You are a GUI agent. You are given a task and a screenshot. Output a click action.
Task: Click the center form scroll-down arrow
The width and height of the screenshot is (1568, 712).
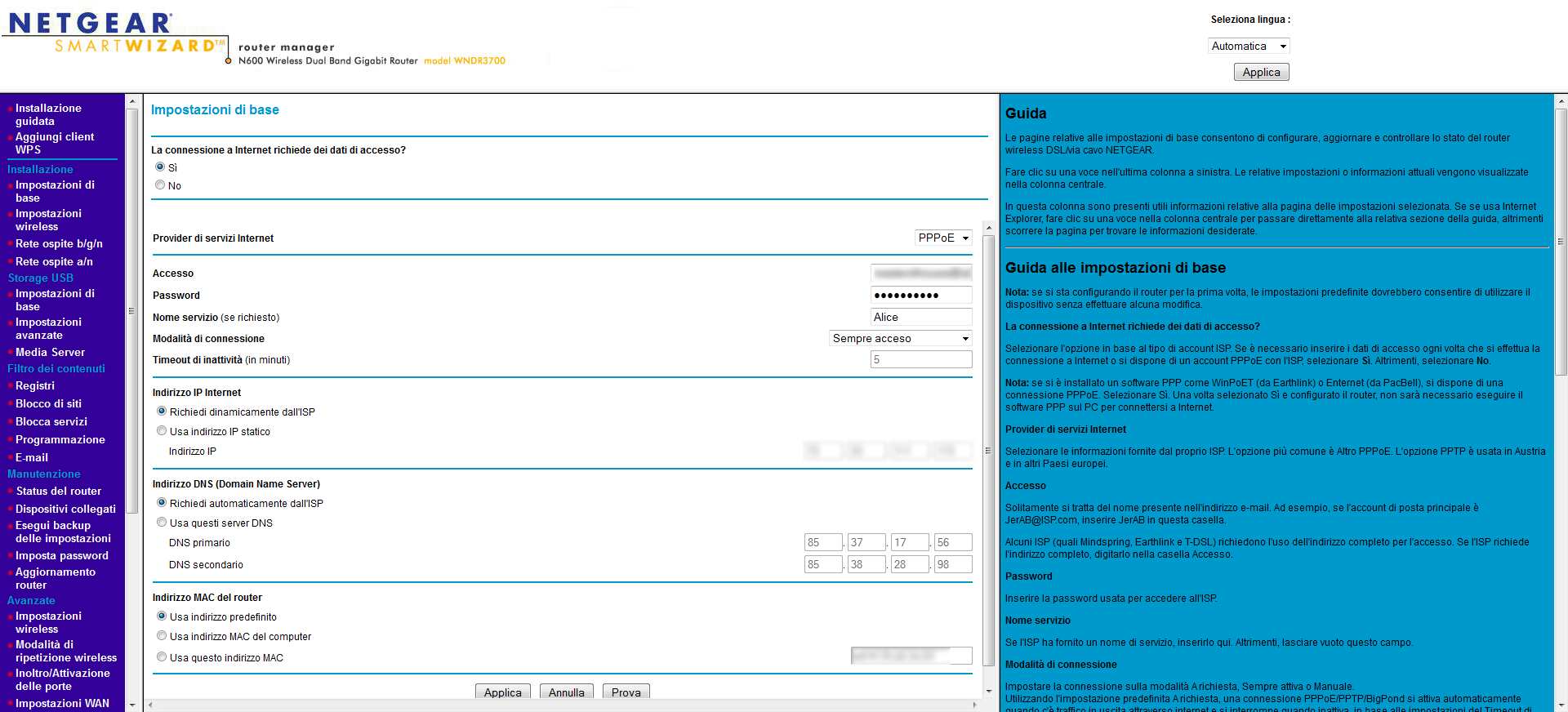(x=988, y=691)
